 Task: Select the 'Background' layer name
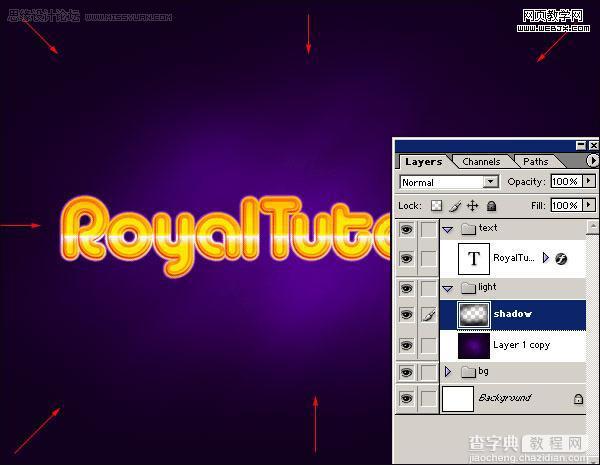(505, 398)
